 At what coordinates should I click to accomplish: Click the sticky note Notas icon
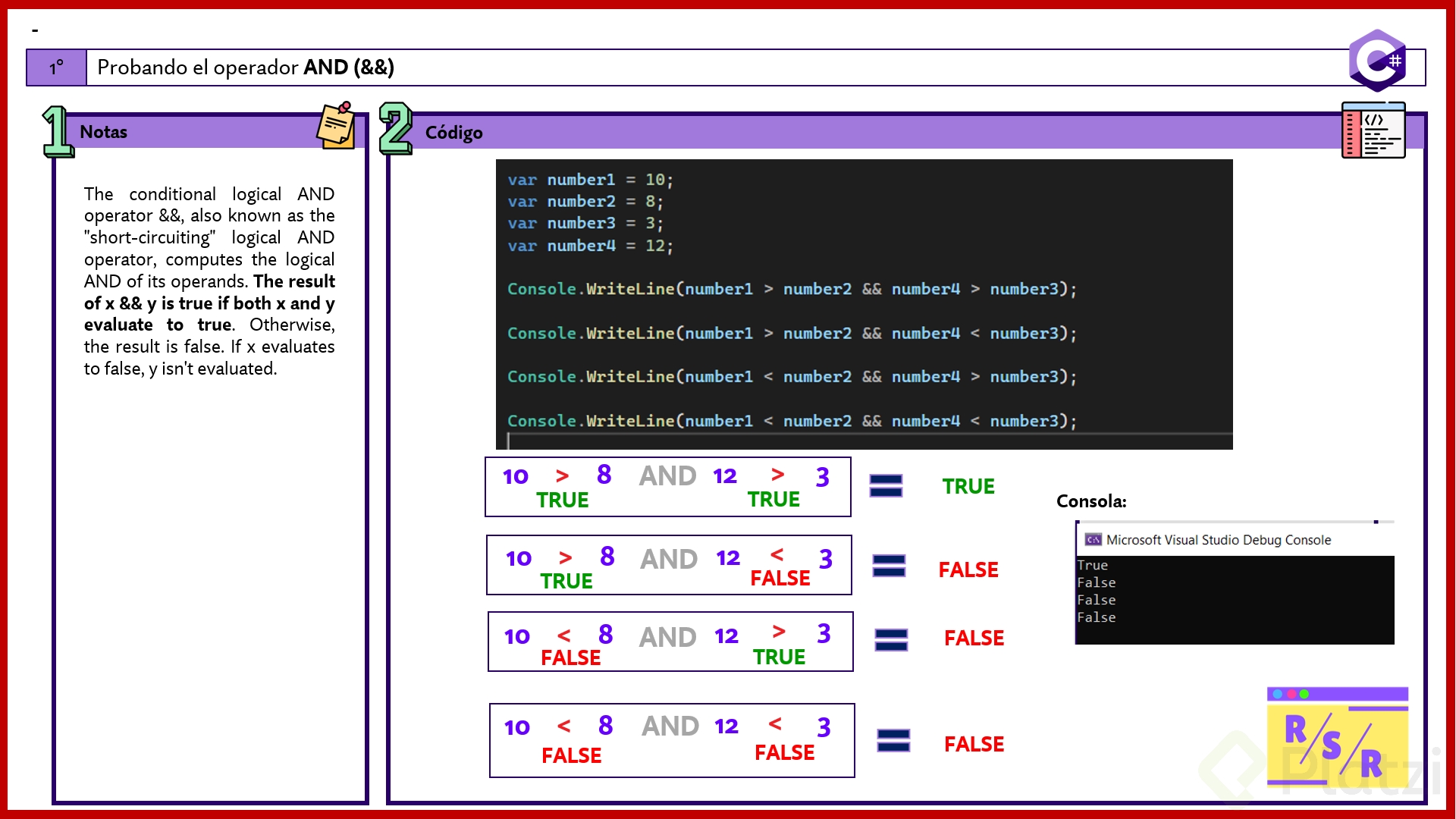click(336, 125)
